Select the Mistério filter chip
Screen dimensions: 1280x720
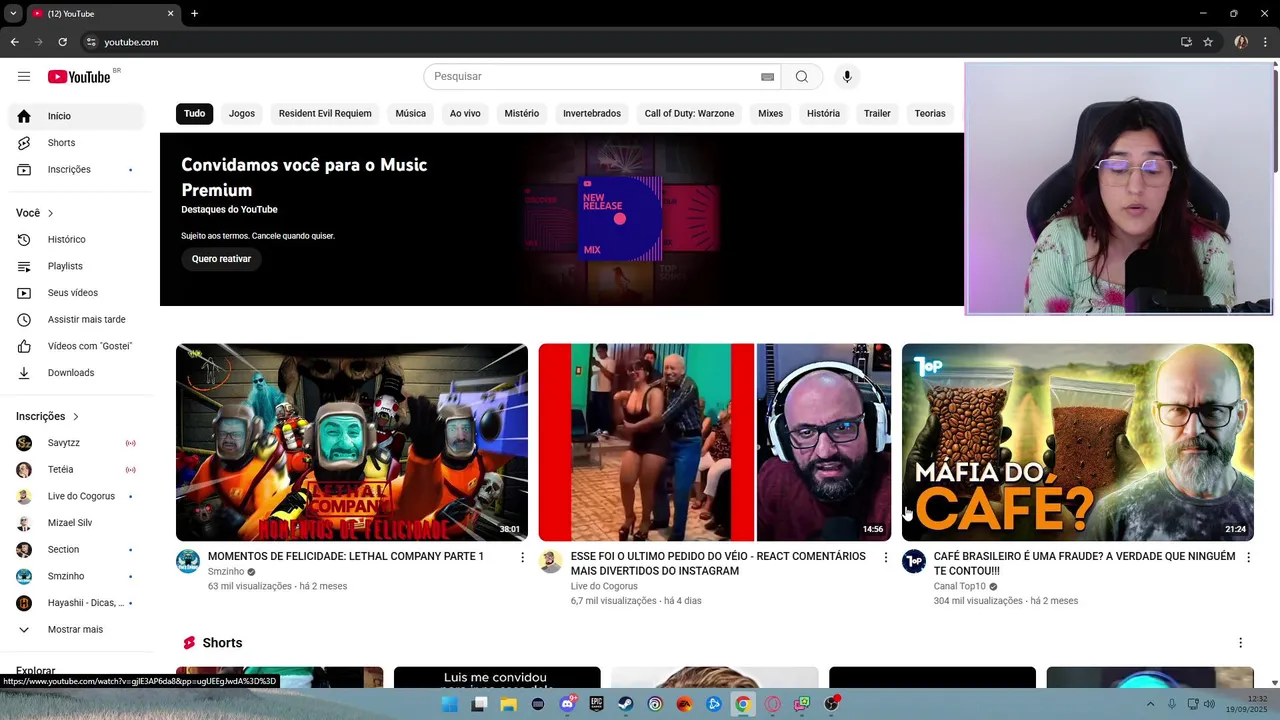[521, 113]
